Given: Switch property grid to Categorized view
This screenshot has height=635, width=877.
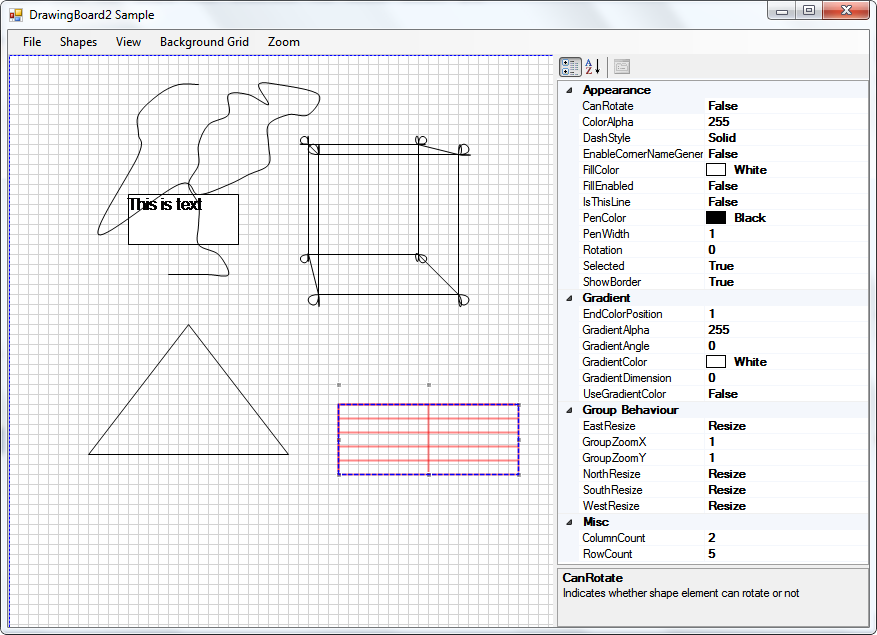Looking at the screenshot, I should pos(570,67).
